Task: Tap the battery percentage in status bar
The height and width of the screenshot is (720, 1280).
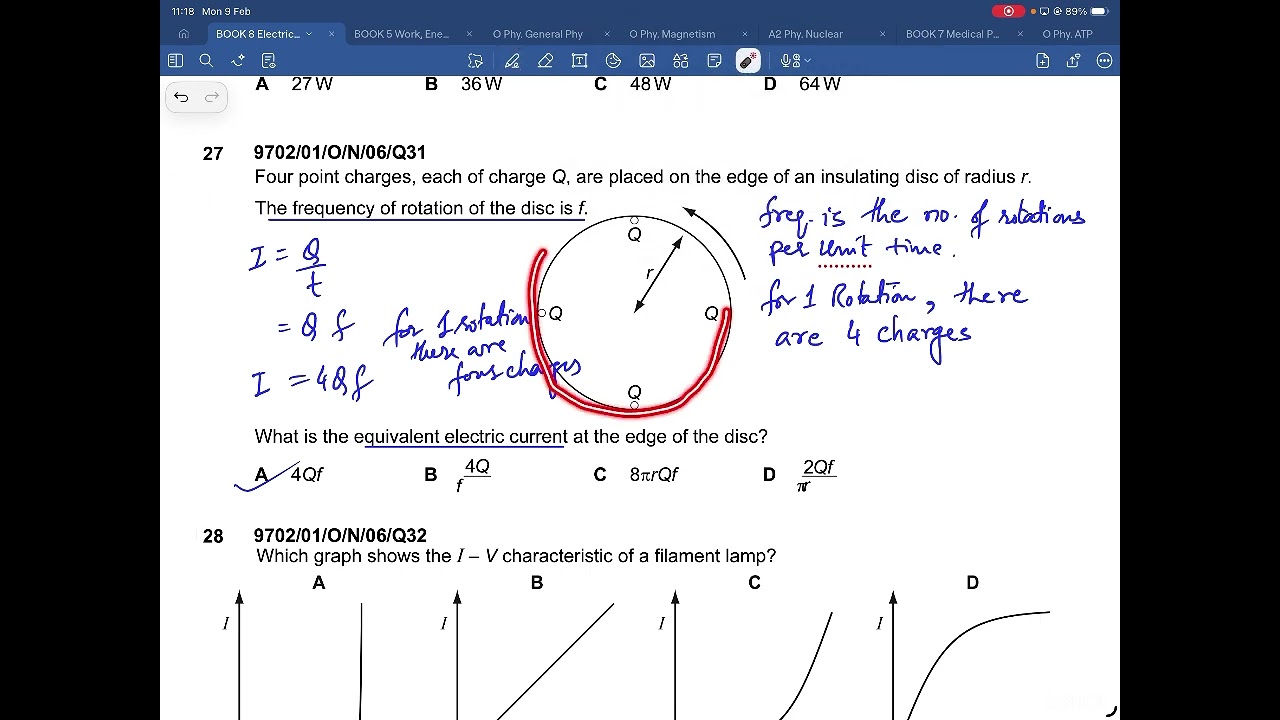Action: pyautogui.click(x=1076, y=11)
